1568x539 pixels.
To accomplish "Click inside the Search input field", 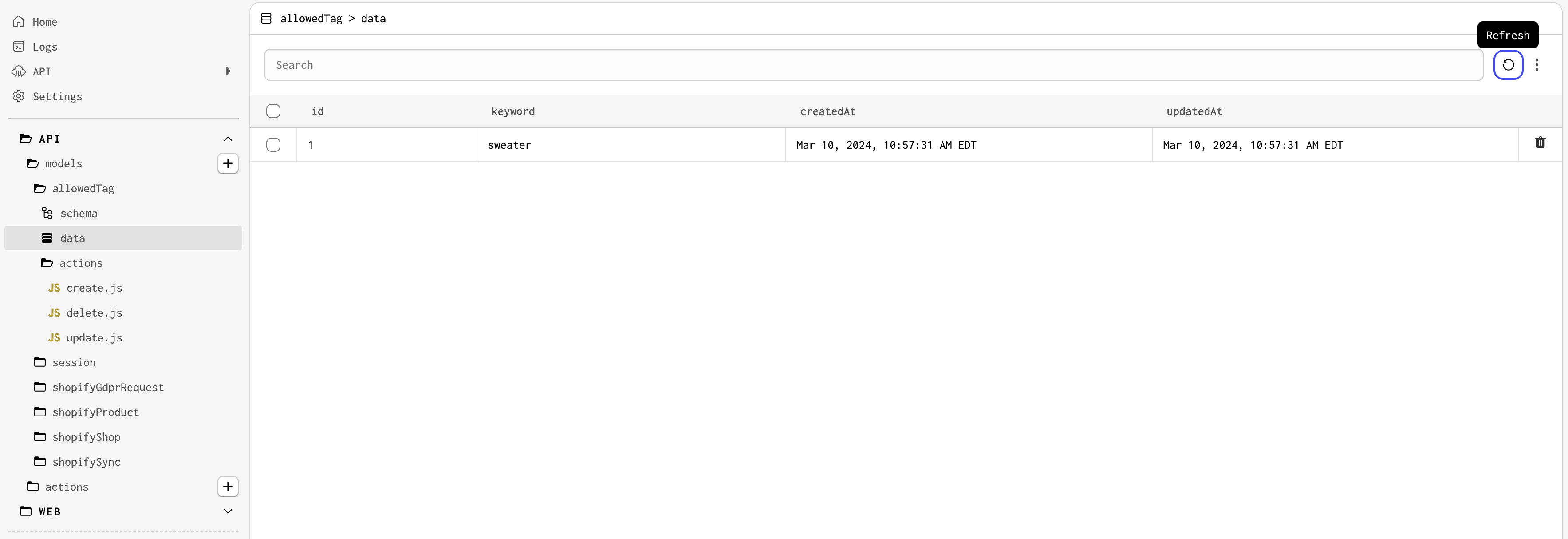I will pos(874,65).
